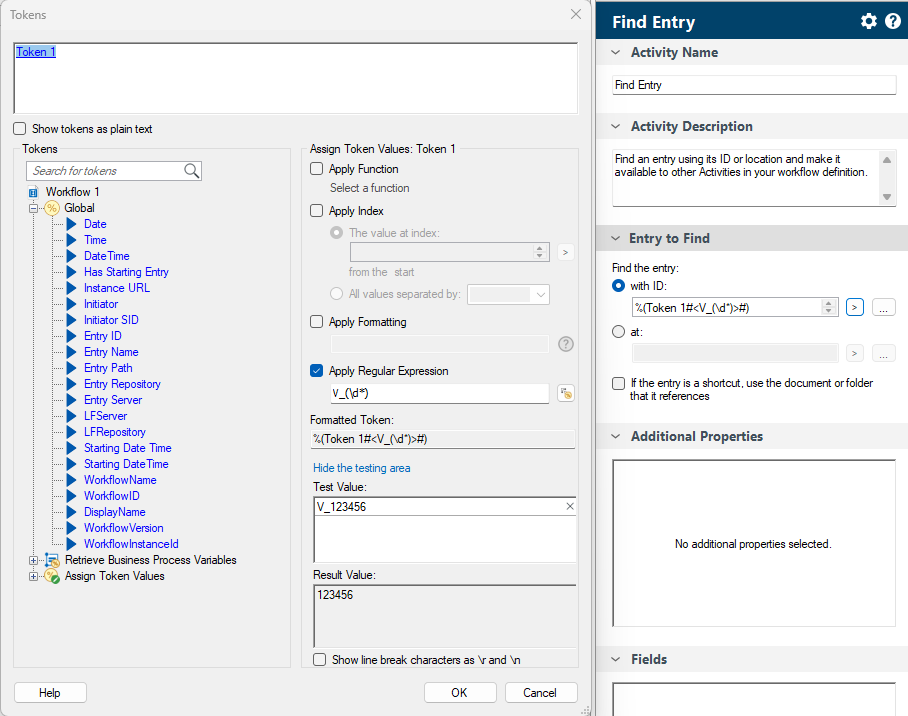Viewport: 908px width, 716px height.
Task: Open Find Entry settings gear icon
Action: coord(868,22)
